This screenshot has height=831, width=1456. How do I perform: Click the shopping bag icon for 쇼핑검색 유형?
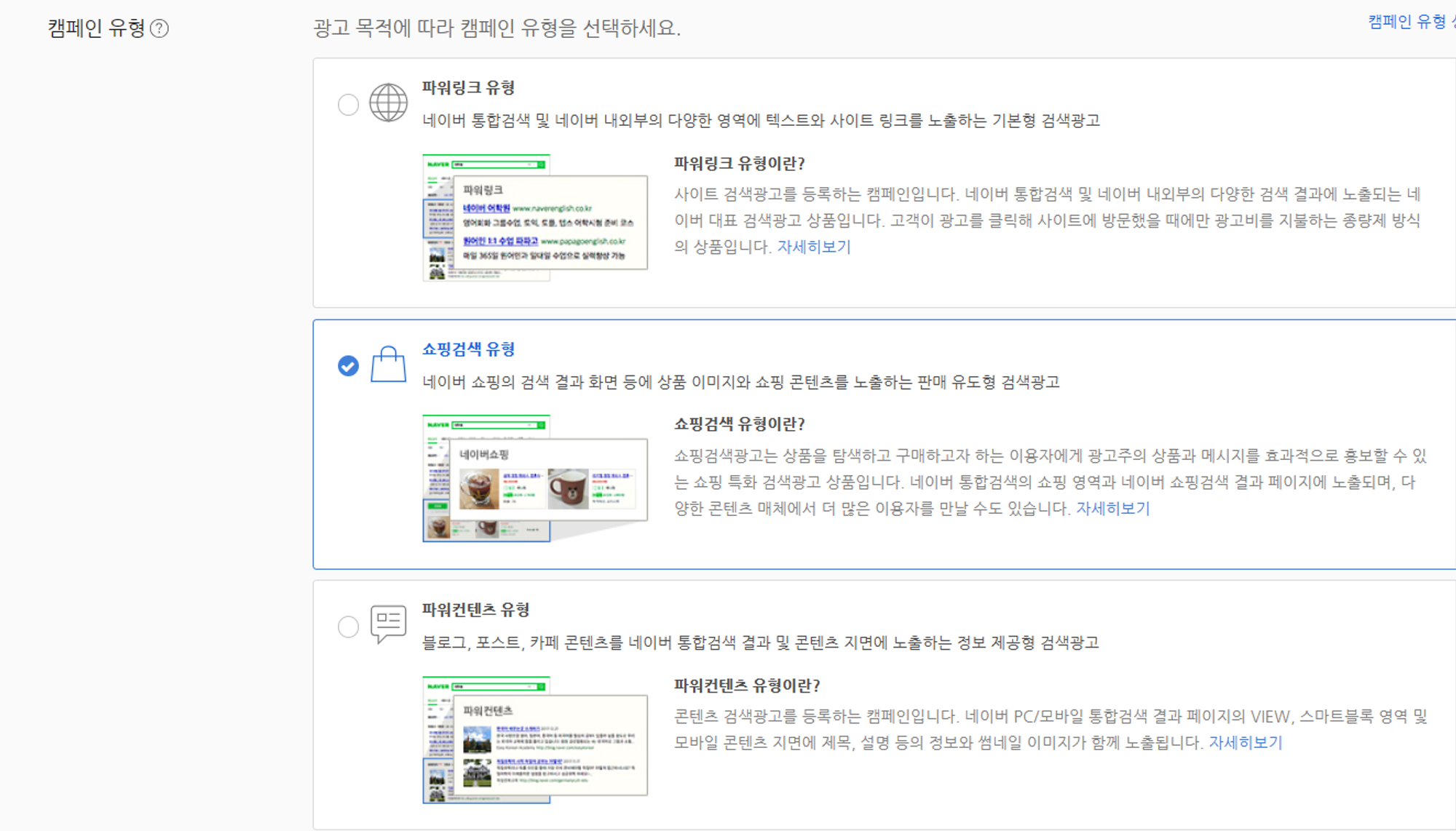(388, 364)
